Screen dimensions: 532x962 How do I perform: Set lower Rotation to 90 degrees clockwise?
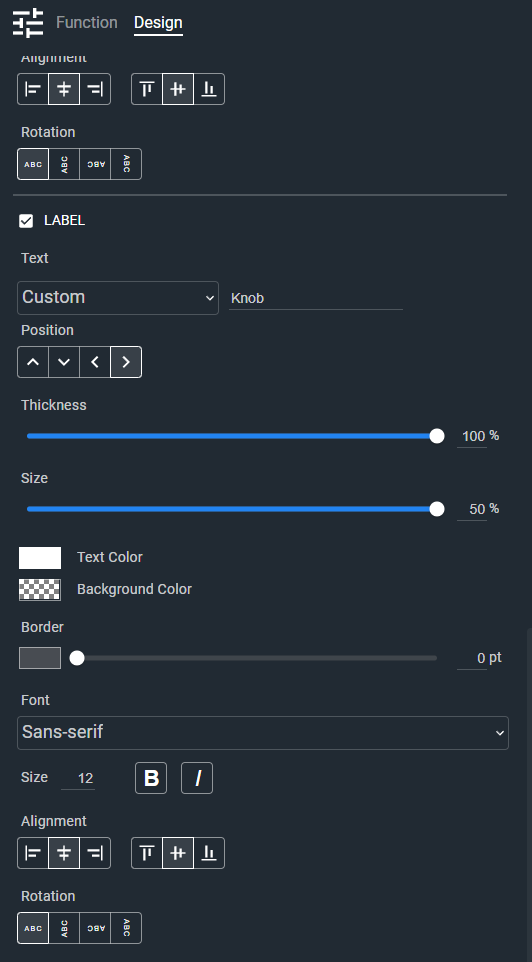point(64,928)
